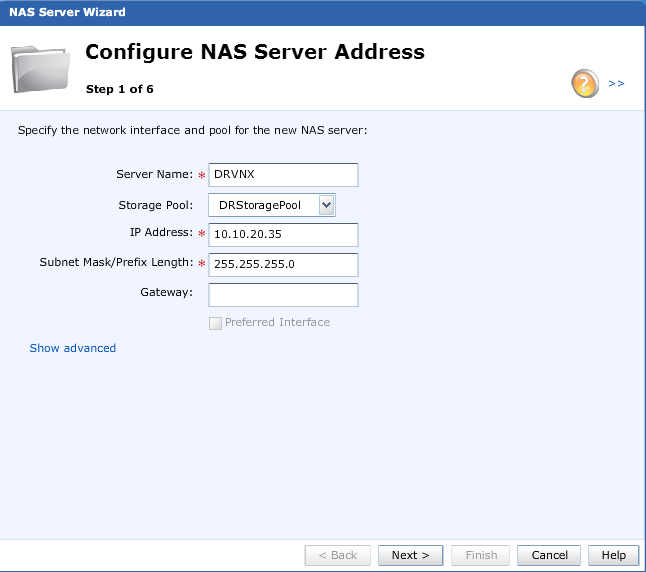Select the IP Address input field
The width and height of the screenshot is (646, 572).
click(x=283, y=234)
